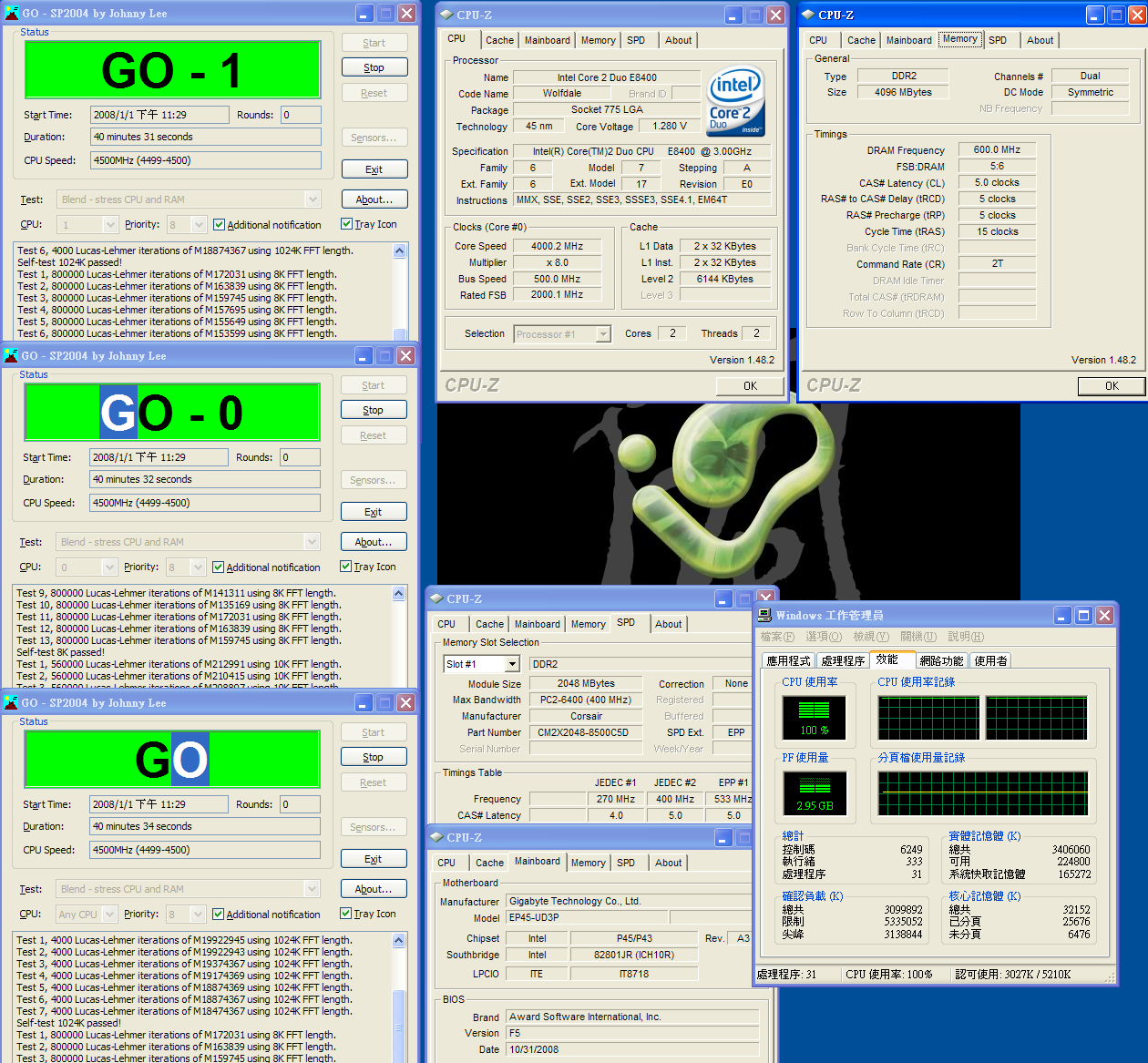
Task: Maximize the Windows Task Manager window
Action: [x=1083, y=616]
